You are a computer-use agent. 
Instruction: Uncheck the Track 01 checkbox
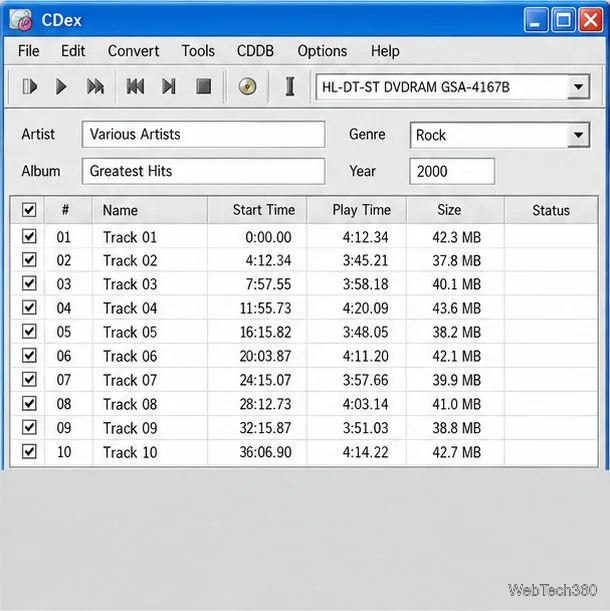pyautogui.click(x=29, y=236)
